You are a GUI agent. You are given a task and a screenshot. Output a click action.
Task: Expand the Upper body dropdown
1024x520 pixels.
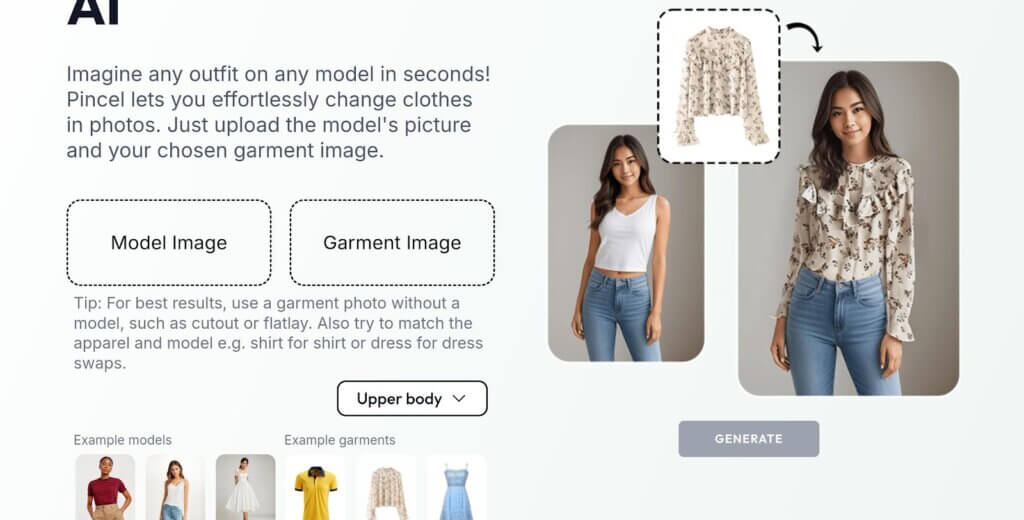click(412, 398)
